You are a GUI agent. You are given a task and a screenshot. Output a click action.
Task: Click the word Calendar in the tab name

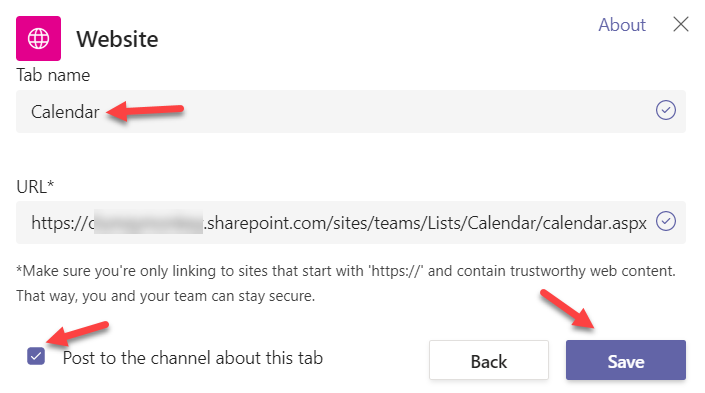pyautogui.click(x=65, y=112)
